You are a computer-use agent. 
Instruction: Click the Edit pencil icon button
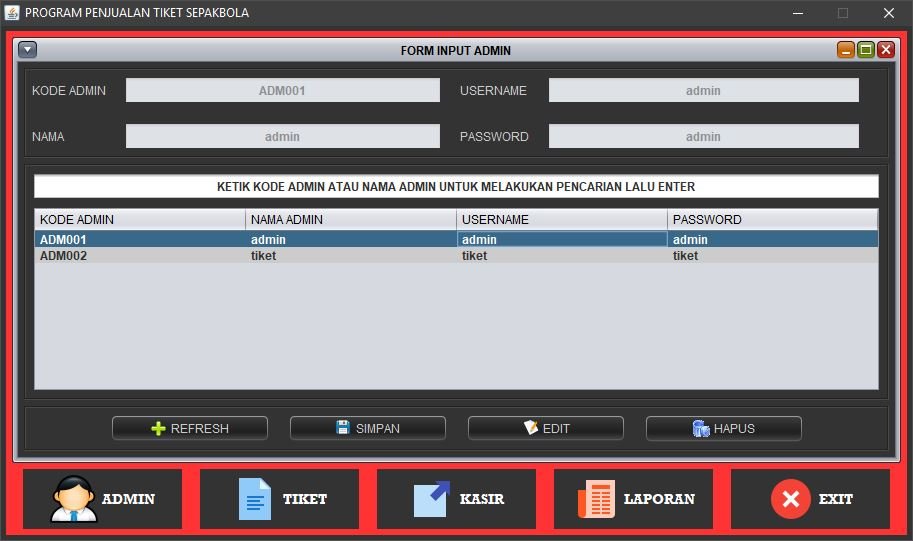(546, 428)
